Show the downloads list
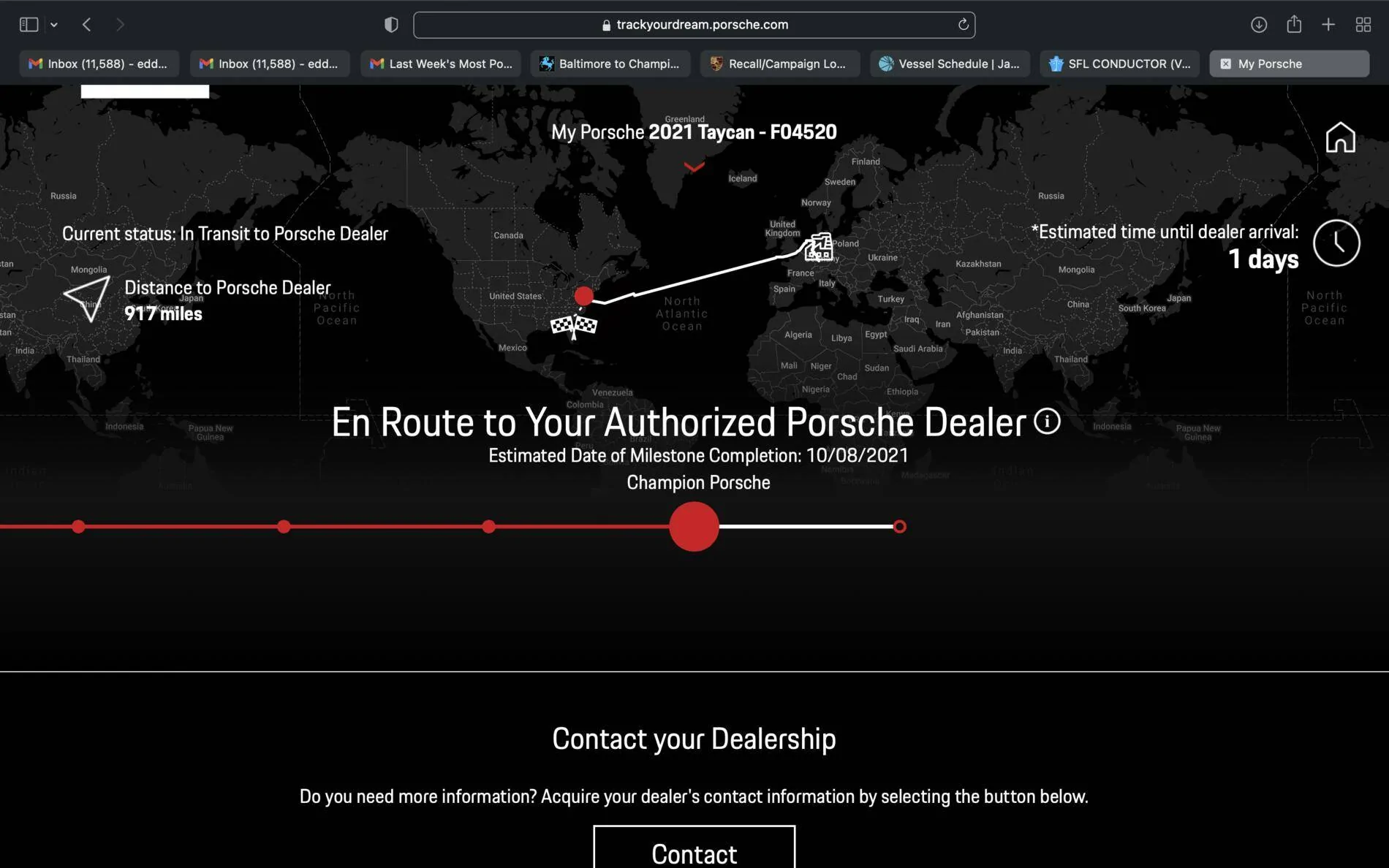Screen dimensions: 1389x868 point(1258,25)
